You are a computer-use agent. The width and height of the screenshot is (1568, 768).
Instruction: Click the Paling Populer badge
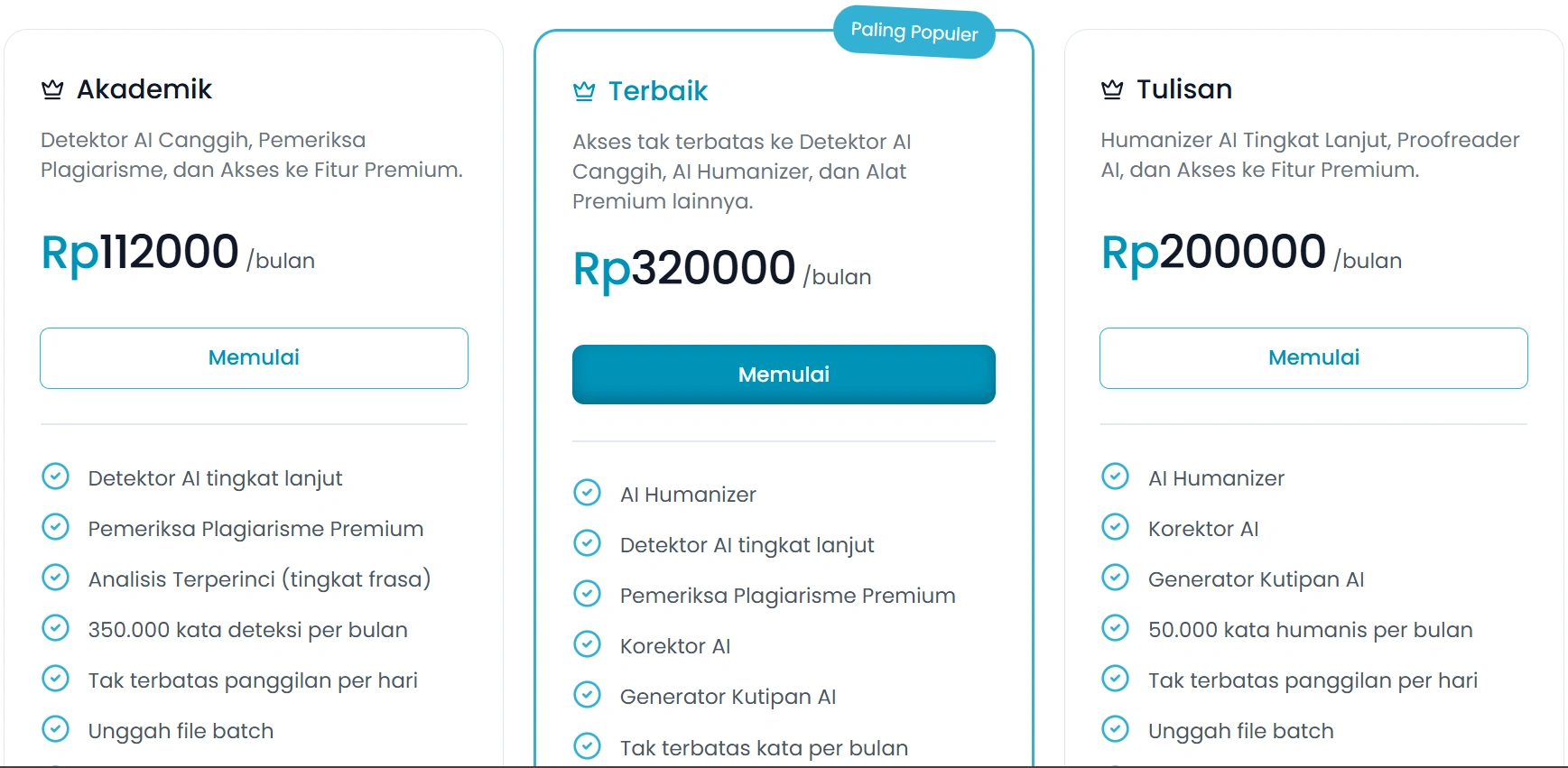(x=914, y=32)
